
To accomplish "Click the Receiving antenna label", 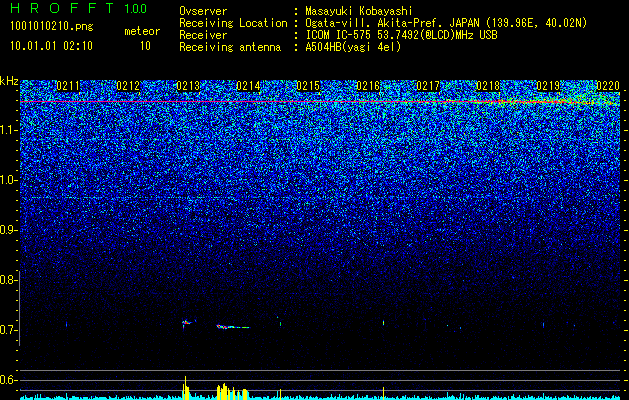I will tap(230, 47).
